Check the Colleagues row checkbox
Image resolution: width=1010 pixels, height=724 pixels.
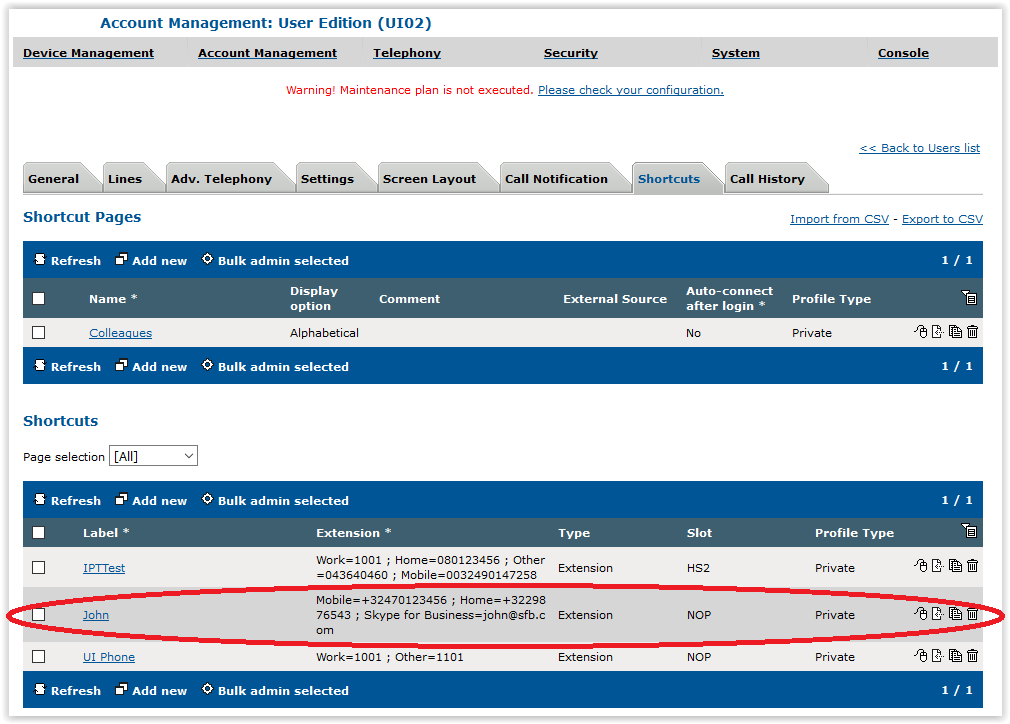pos(39,332)
